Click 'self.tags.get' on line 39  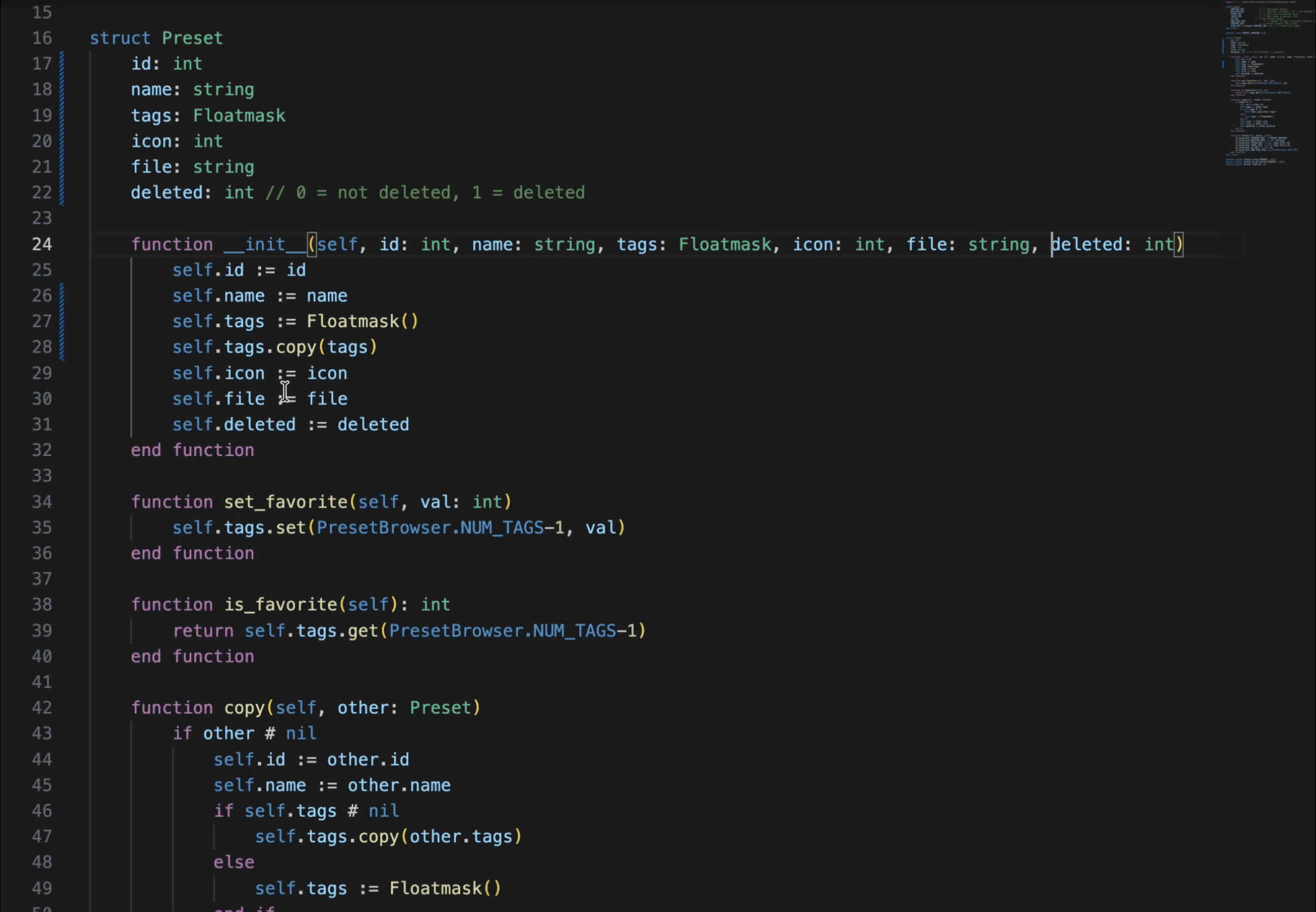(x=311, y=631)
